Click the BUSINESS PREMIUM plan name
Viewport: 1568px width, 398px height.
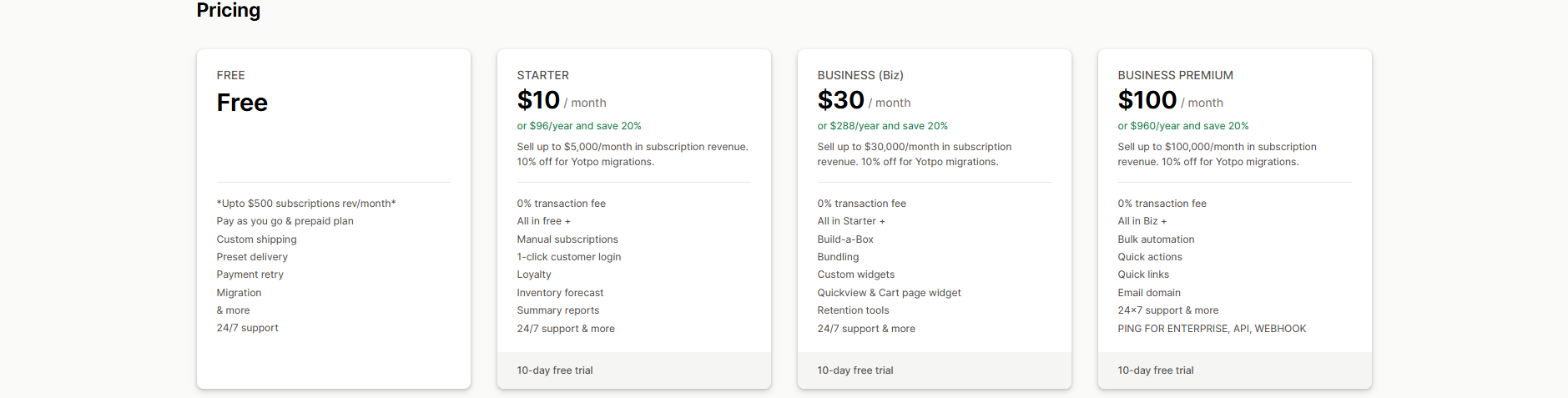coord(1175,75)
